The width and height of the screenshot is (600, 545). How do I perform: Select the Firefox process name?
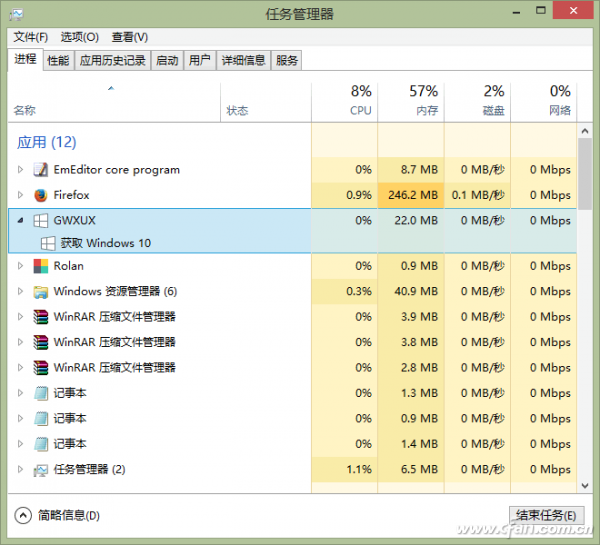click(x=71, y=195)
